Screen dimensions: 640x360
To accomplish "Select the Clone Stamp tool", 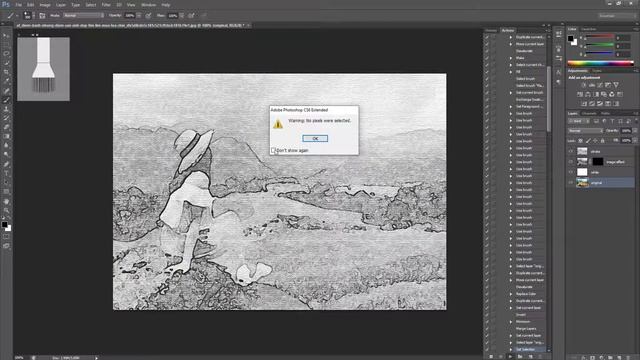I will tap(6, 109).
